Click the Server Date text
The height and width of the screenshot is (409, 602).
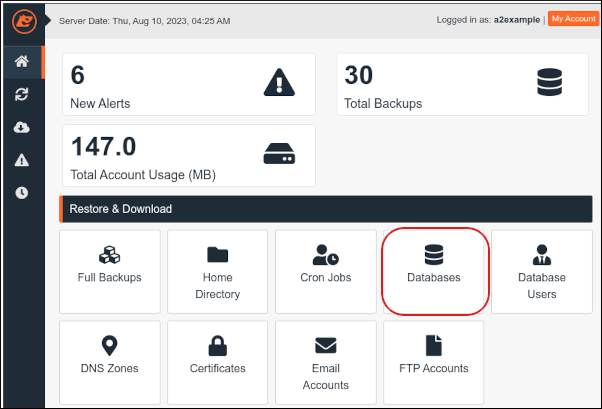(145, 21)
